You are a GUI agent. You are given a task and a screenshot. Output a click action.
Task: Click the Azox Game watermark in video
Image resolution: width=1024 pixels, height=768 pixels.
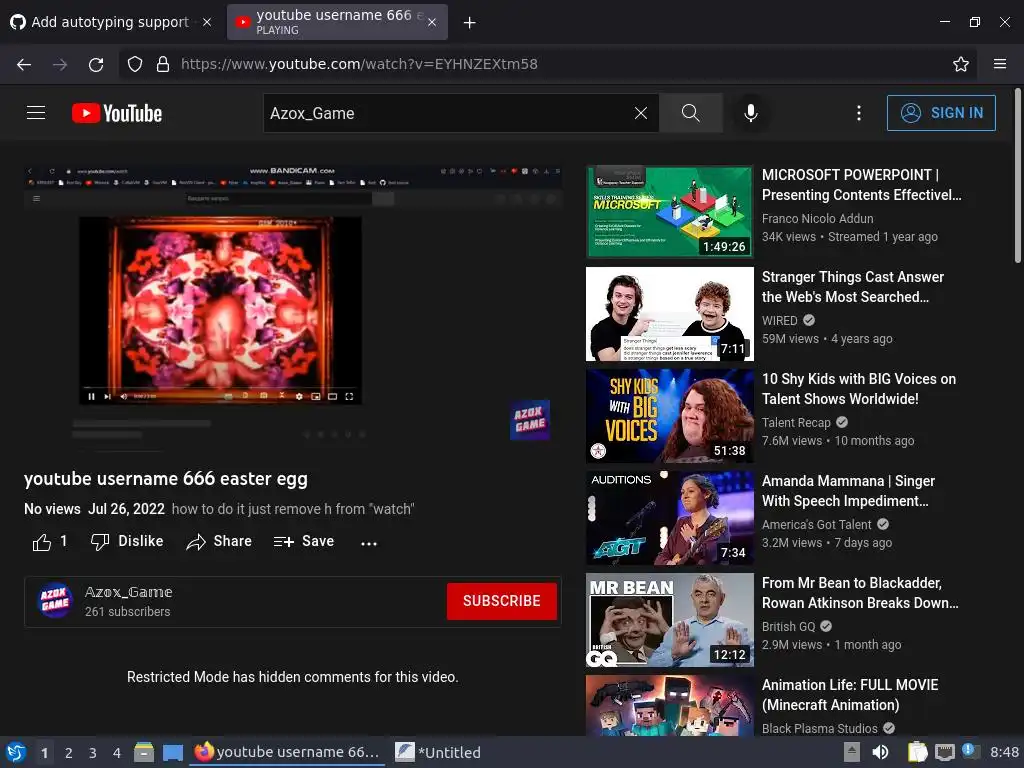(x=530, y=420)
